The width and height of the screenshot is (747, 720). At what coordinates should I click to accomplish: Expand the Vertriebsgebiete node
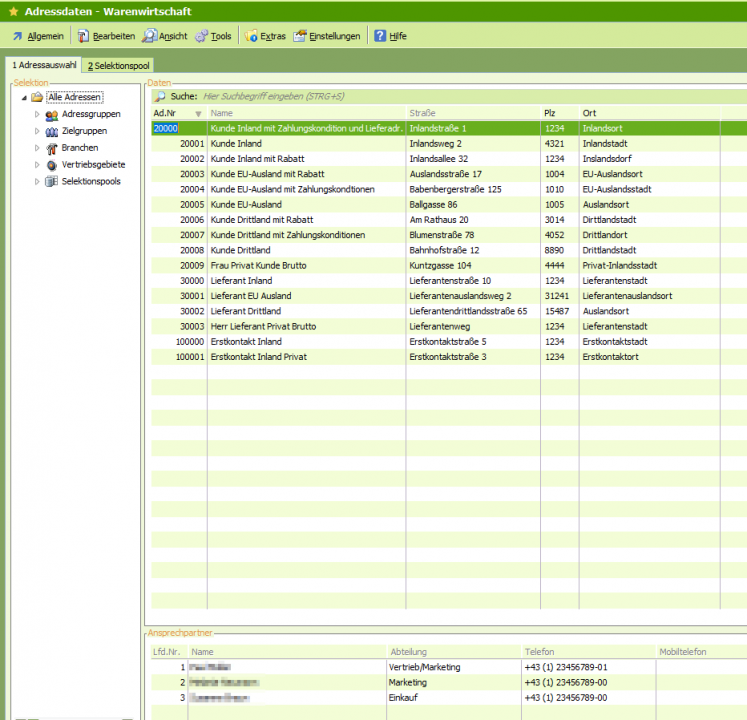37,165
